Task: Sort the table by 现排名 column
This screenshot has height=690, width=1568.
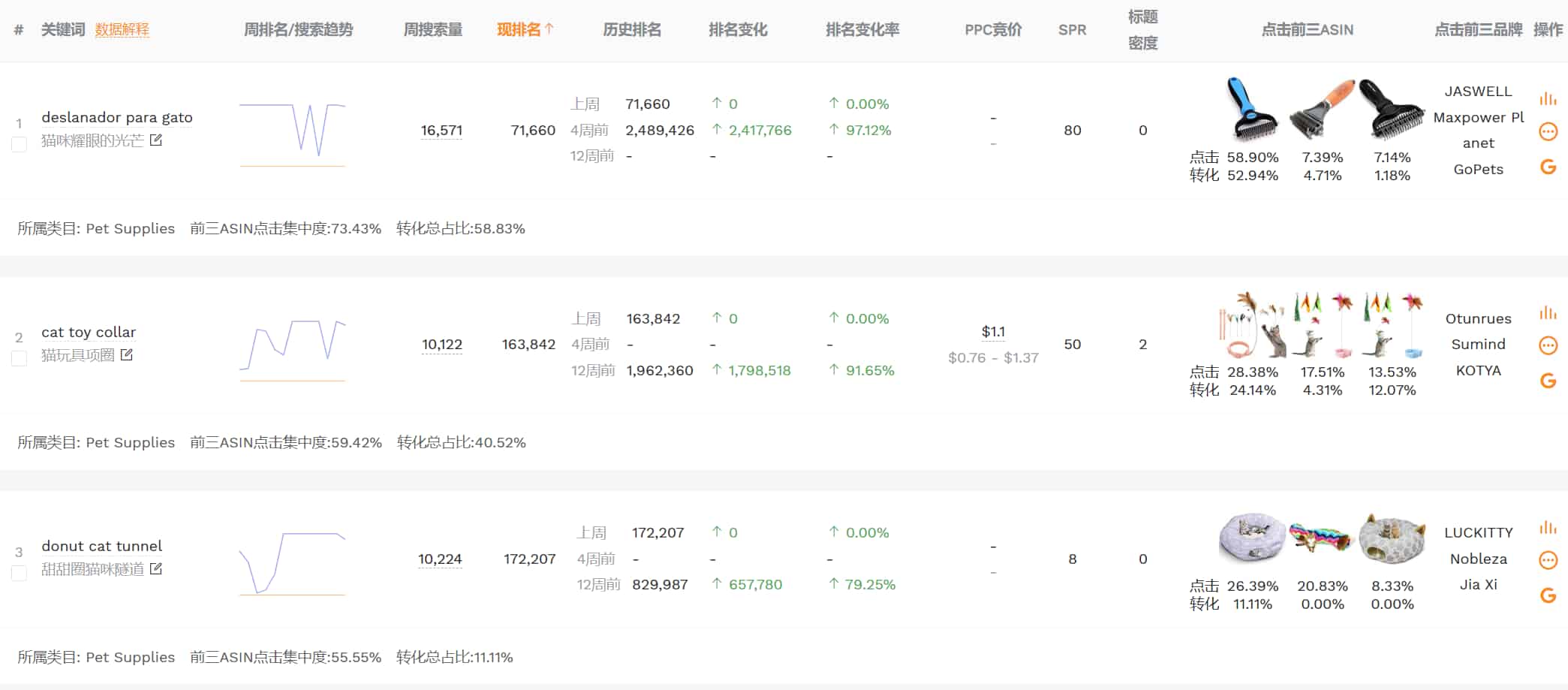Action: point(526,30)
